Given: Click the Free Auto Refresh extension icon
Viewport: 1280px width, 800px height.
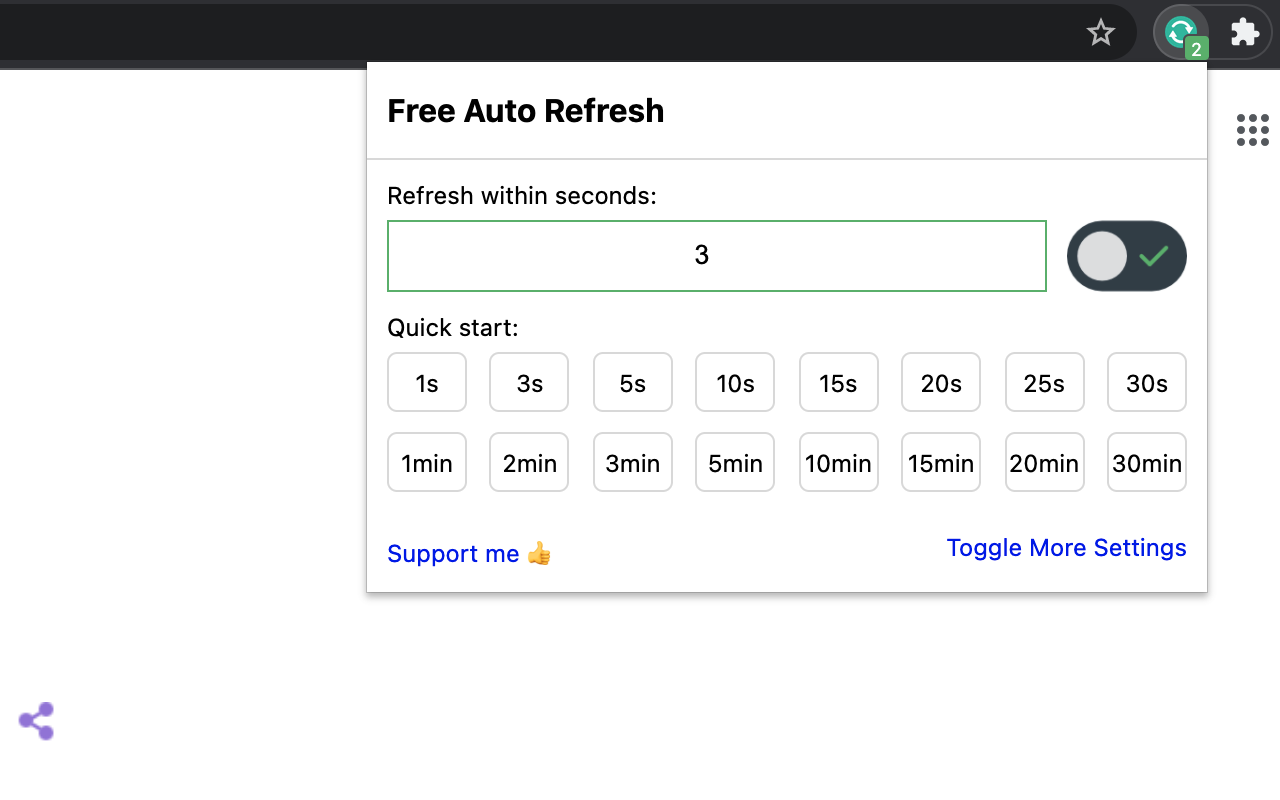Looking at the screenshot, I should tap(1181, 32).
